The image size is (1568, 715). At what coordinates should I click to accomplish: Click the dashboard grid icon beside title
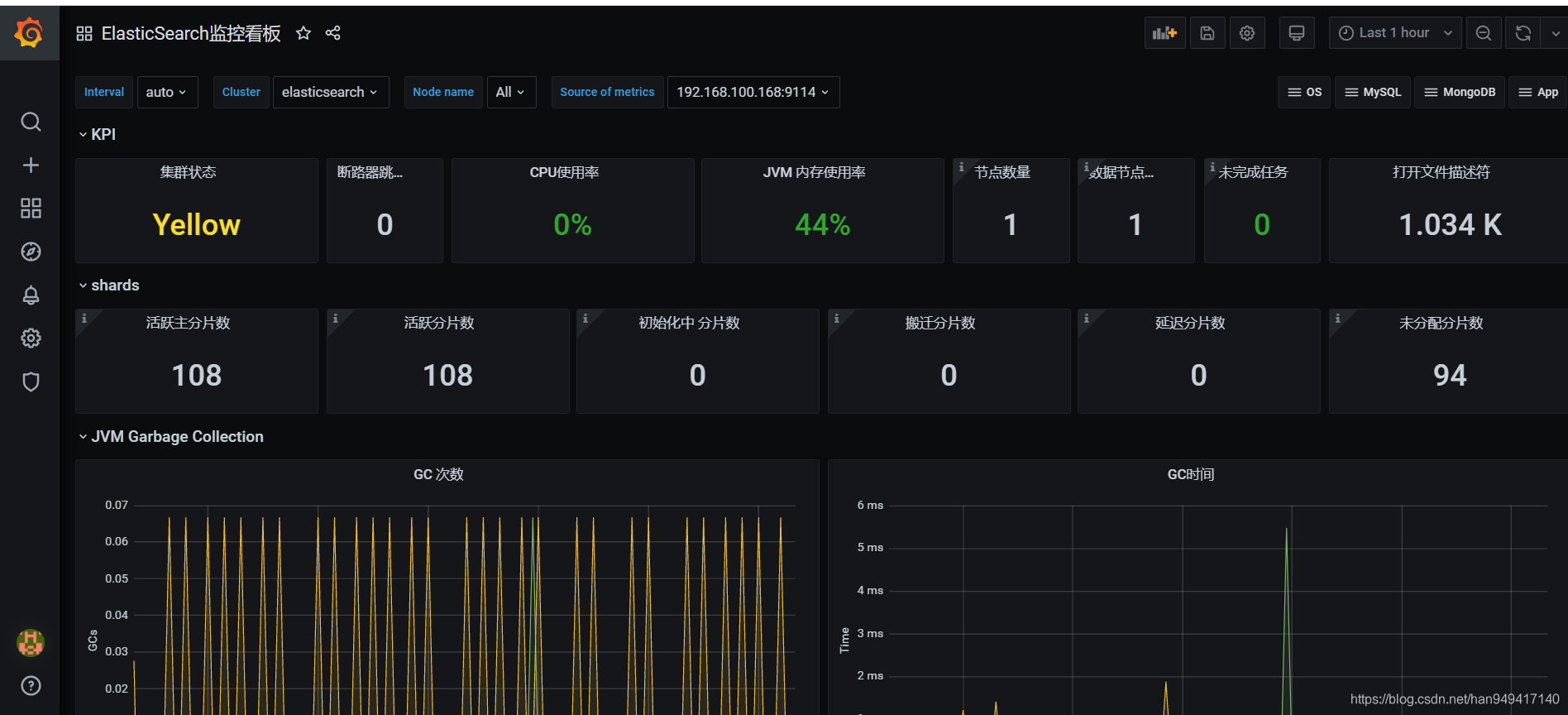tap(84, 33)
